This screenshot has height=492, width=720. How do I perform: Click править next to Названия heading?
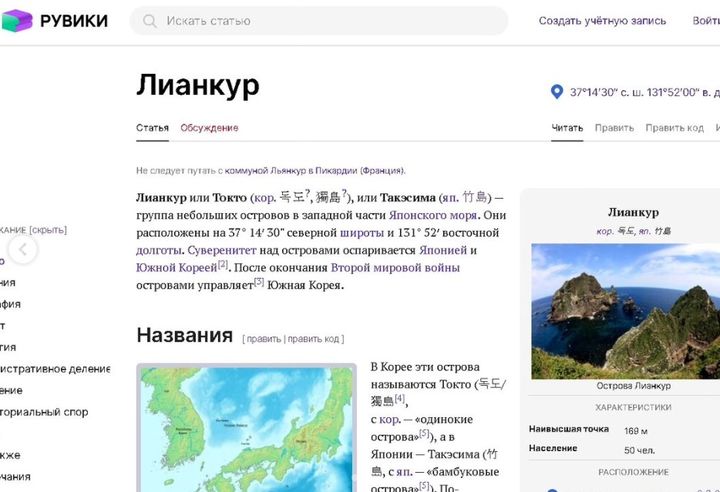click(x=263, y=339)
